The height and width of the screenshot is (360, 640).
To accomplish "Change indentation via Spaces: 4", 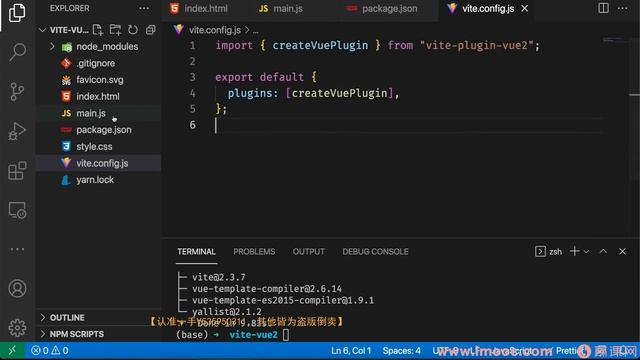I will coord(402,351).
